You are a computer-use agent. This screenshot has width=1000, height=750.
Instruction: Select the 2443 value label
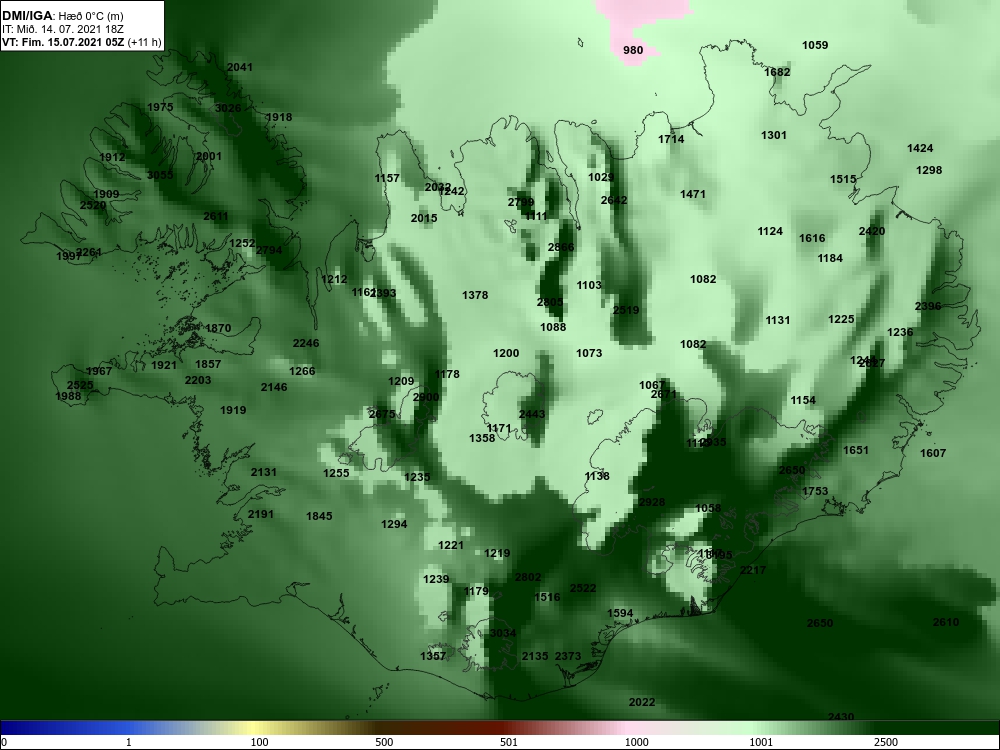pyautogui.click(x=532, y=415)
